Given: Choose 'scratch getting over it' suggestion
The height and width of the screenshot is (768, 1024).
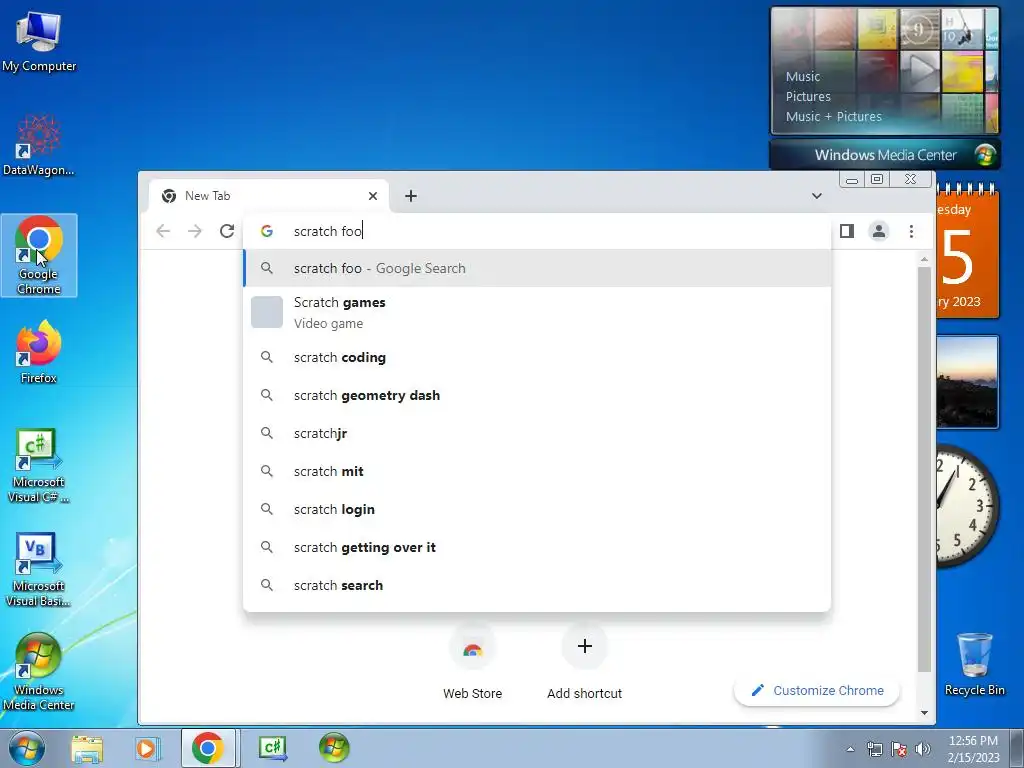Looking at the screenshot, I should click(537, 547).
